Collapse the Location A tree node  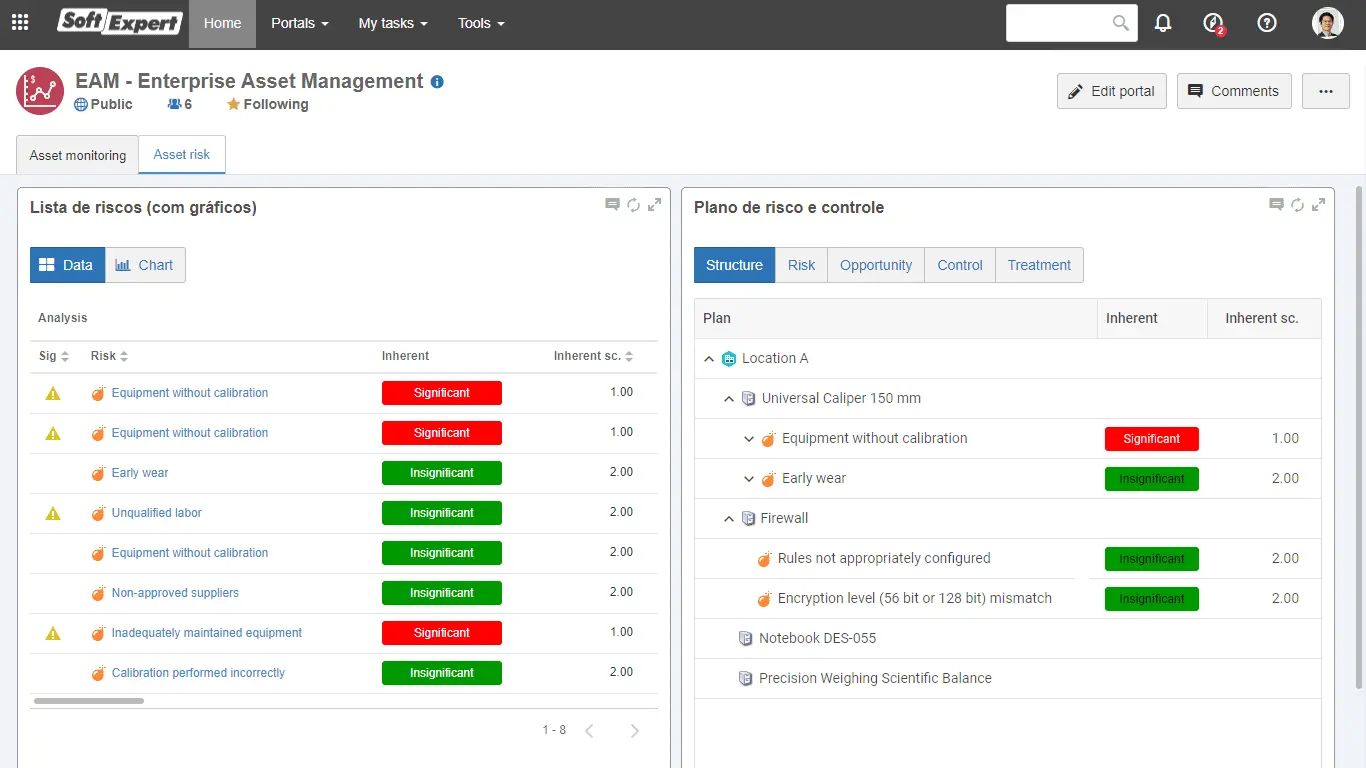coord(709,358)
